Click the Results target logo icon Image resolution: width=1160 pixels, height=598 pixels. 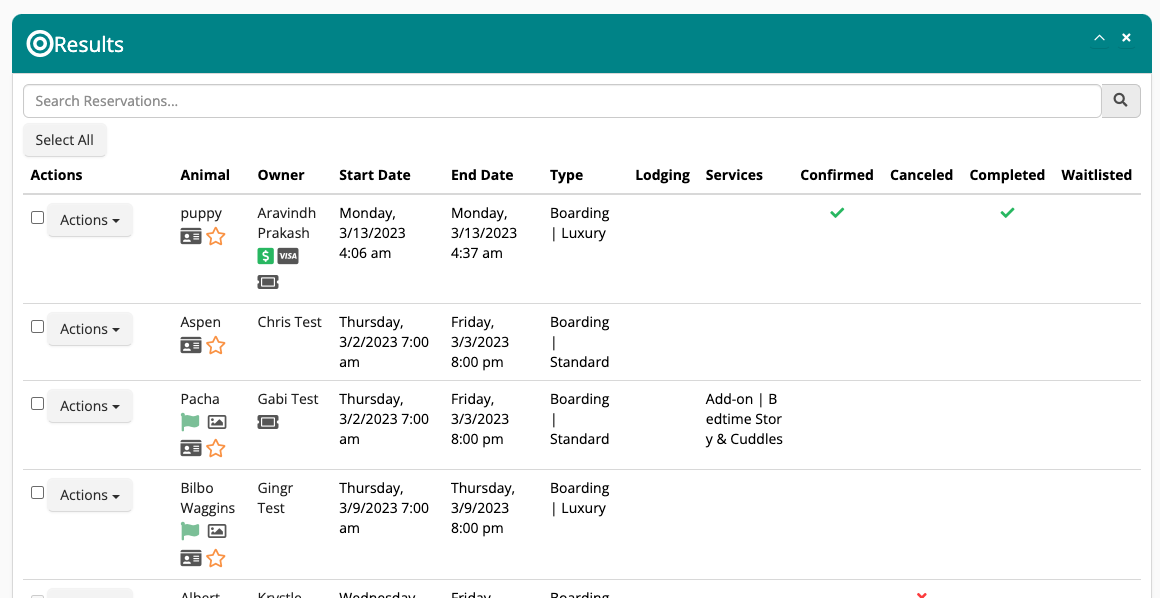[x=39, y=44]
